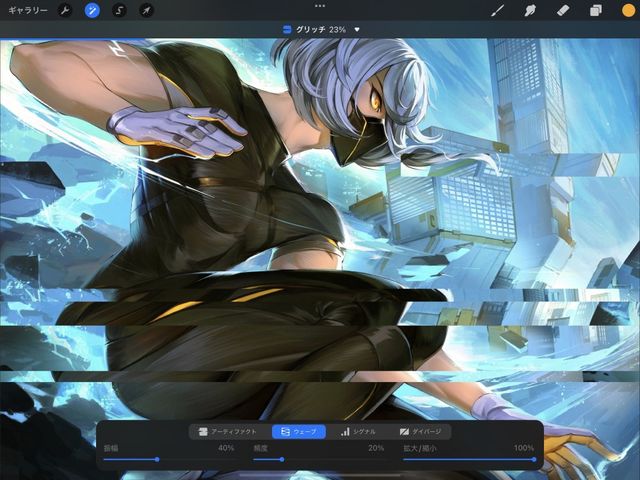Open the Actions wrench menu
The image size is (640, 480).
(x=64, y=10)
